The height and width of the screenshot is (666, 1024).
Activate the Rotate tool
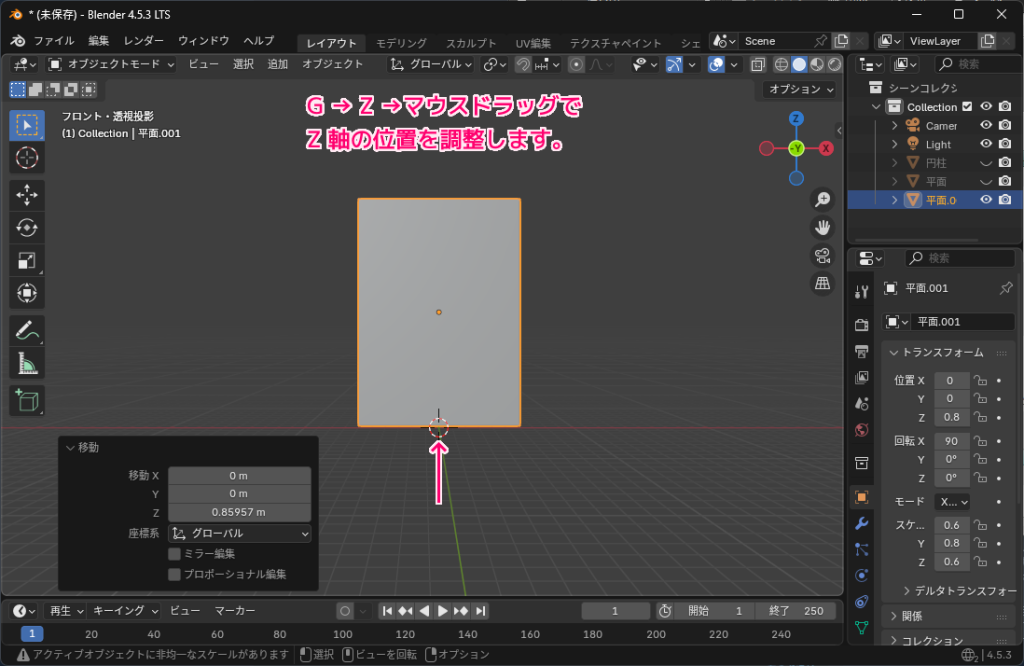[27, 226]
